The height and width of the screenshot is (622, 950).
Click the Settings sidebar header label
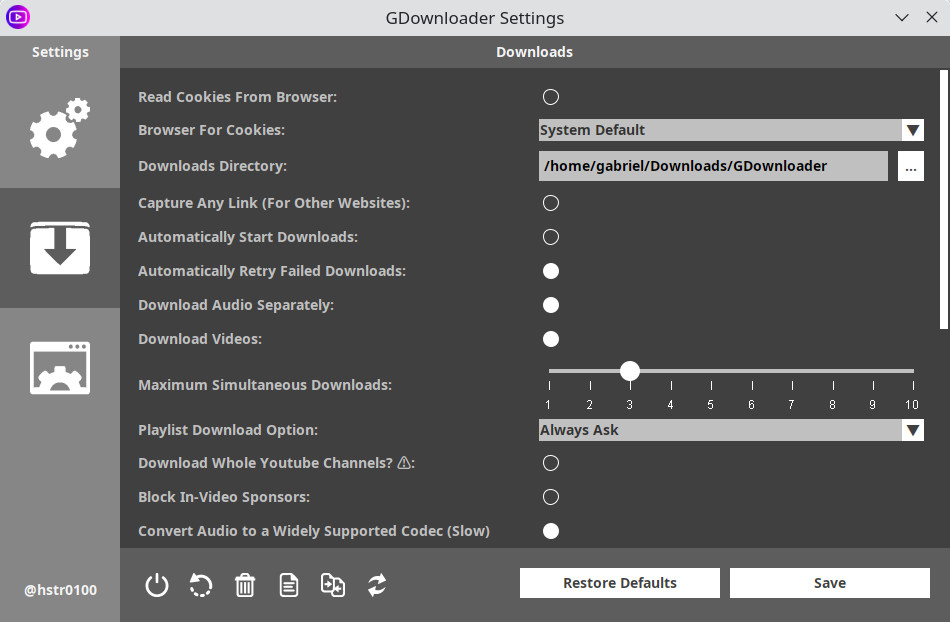pos(60,52)
